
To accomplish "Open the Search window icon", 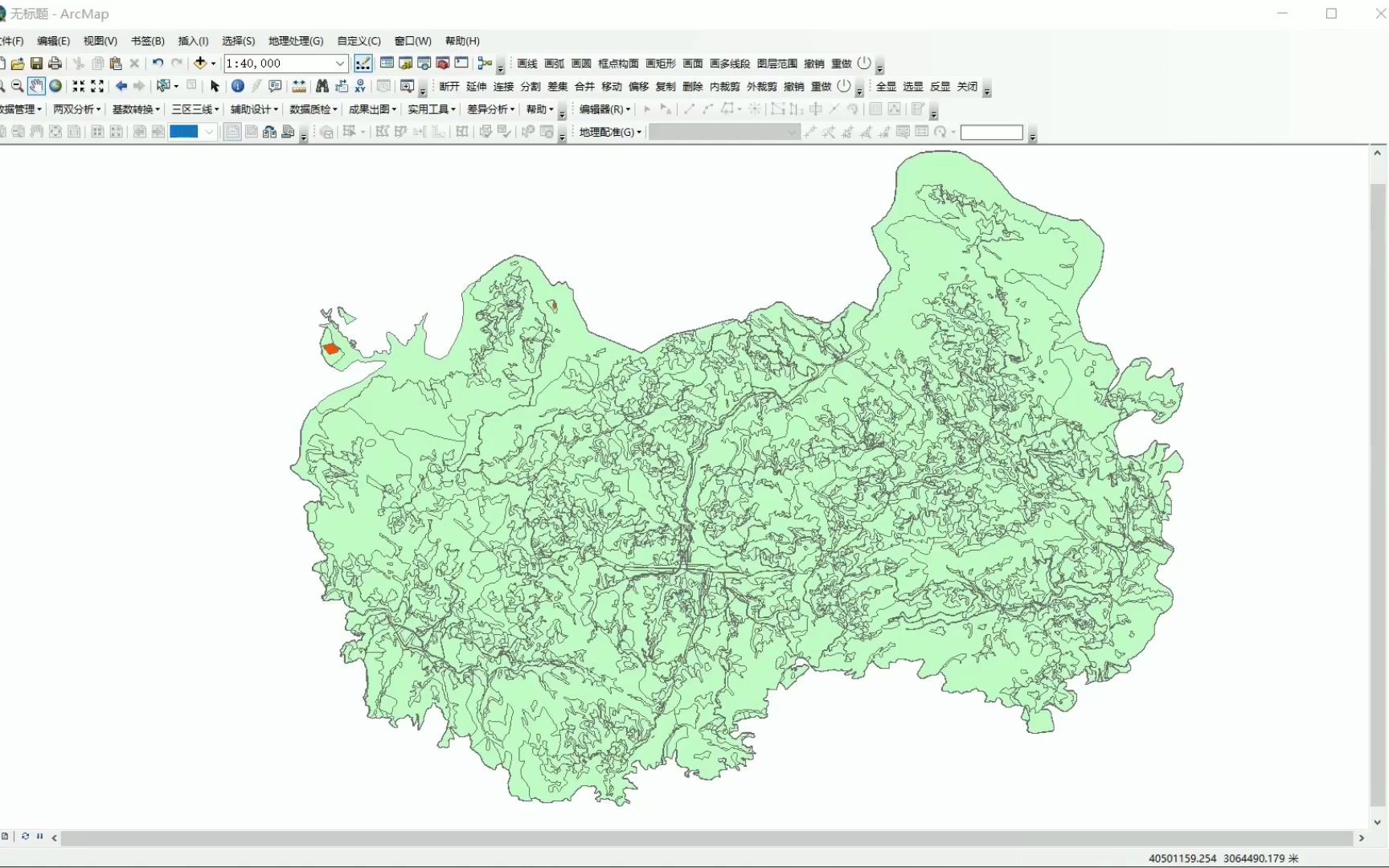I will click(x=424, y=63).
